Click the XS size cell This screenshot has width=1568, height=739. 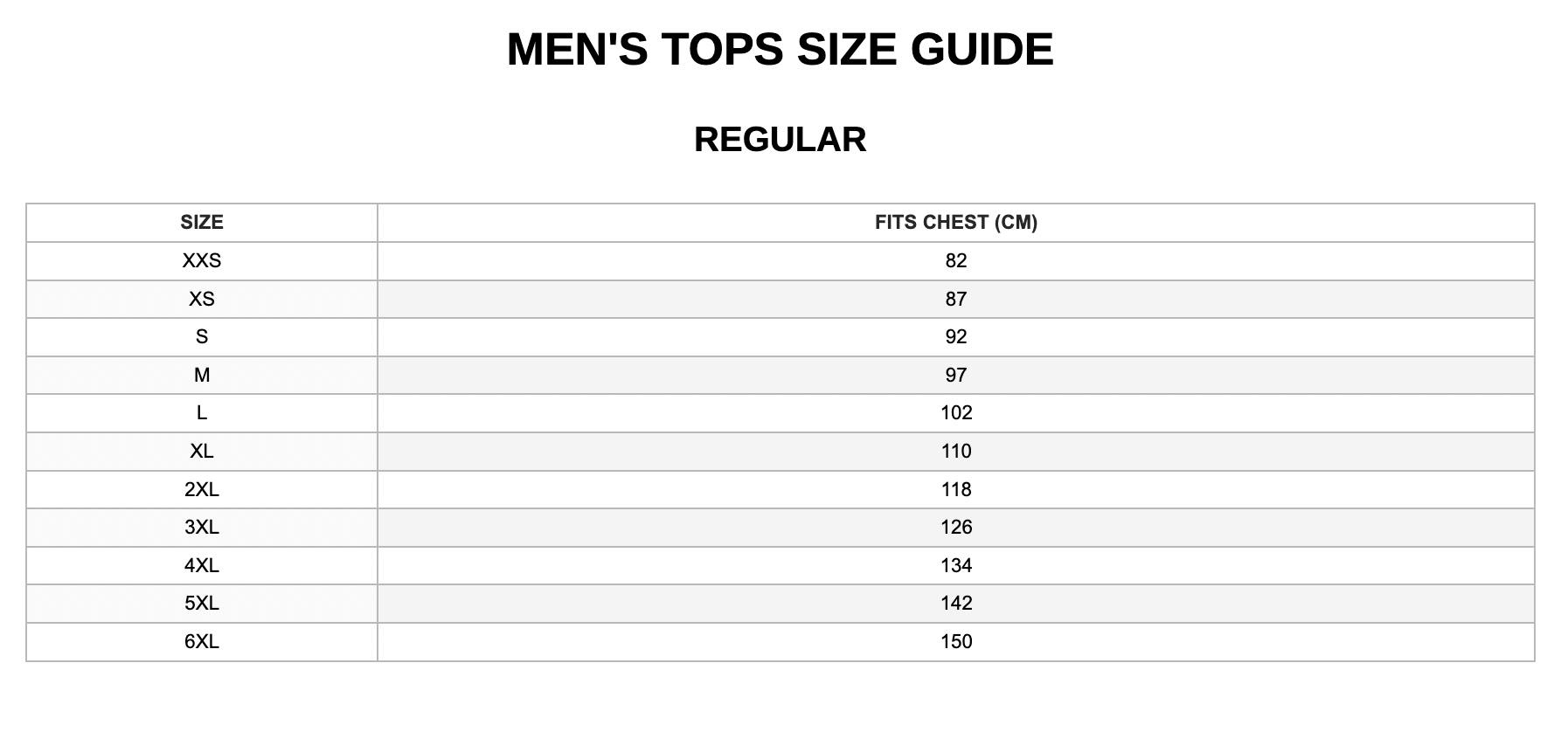(202, 300)
